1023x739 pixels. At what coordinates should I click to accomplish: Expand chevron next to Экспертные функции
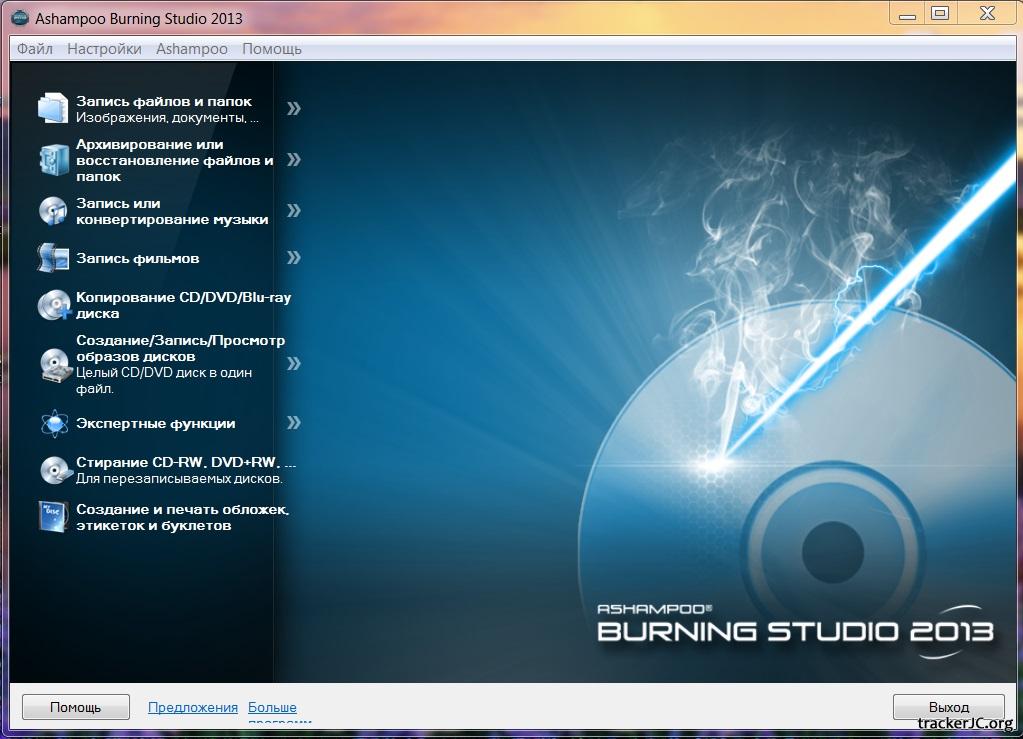[x=293, y=423]
